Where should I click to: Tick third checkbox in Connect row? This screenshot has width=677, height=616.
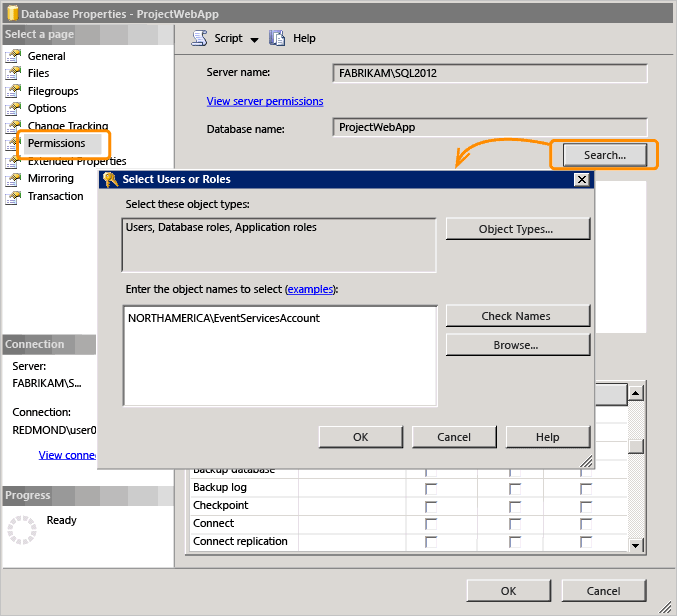(x=586, y=524)
